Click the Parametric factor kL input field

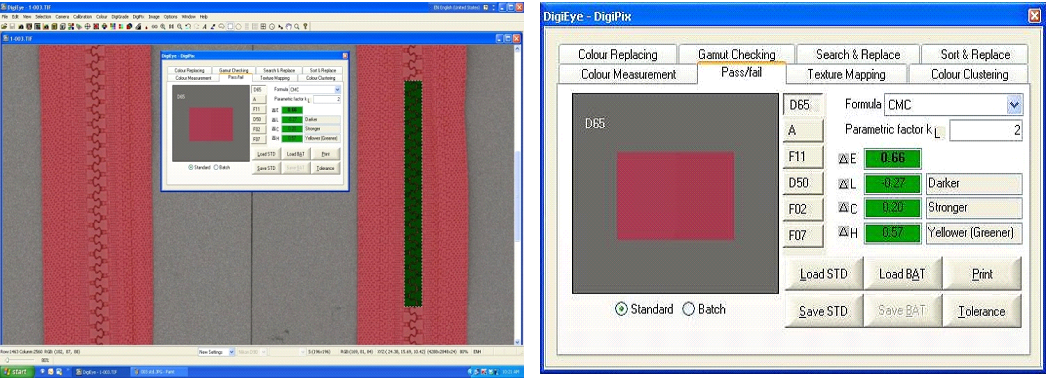[x=986, y=131]
